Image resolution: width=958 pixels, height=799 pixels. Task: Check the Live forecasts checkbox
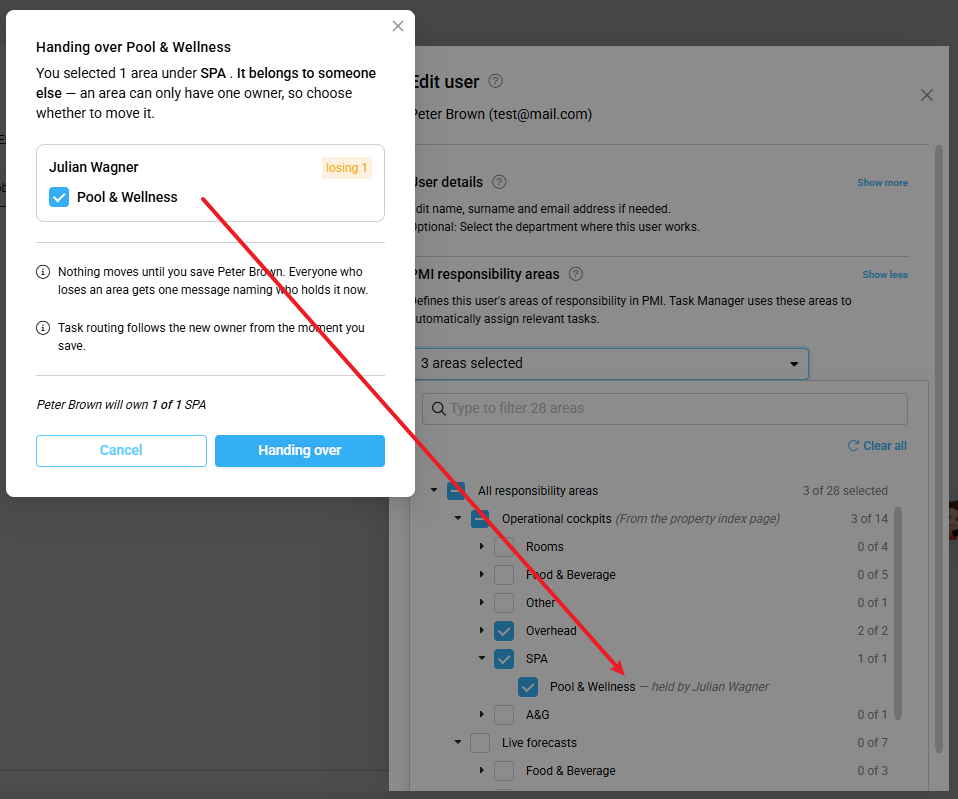point(480,743)
